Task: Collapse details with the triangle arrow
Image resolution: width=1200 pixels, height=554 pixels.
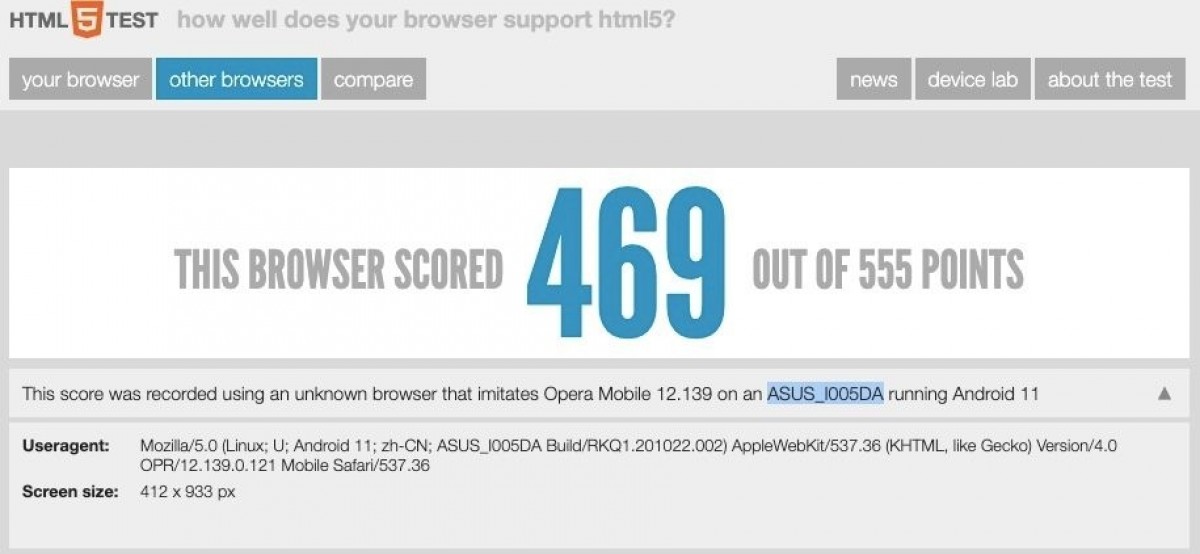Action: [1164, 394]
